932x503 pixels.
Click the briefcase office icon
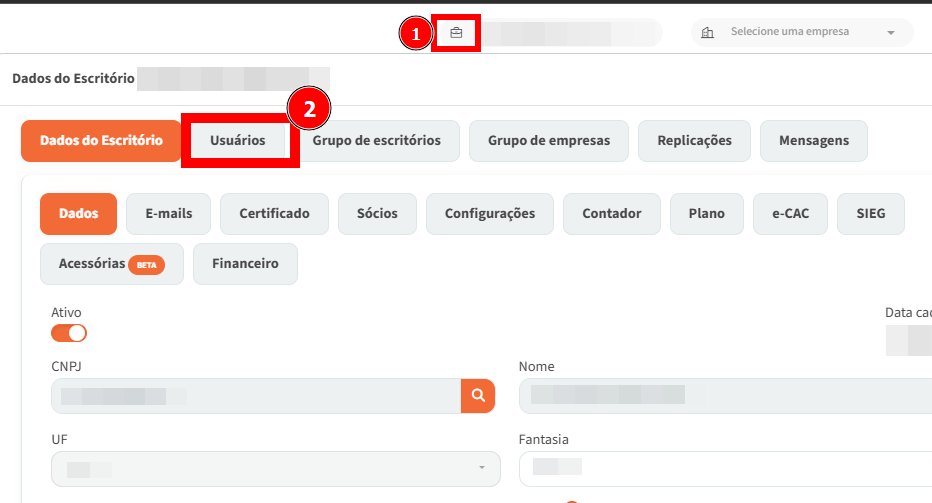pyautogui.click(x=456, y=33)
